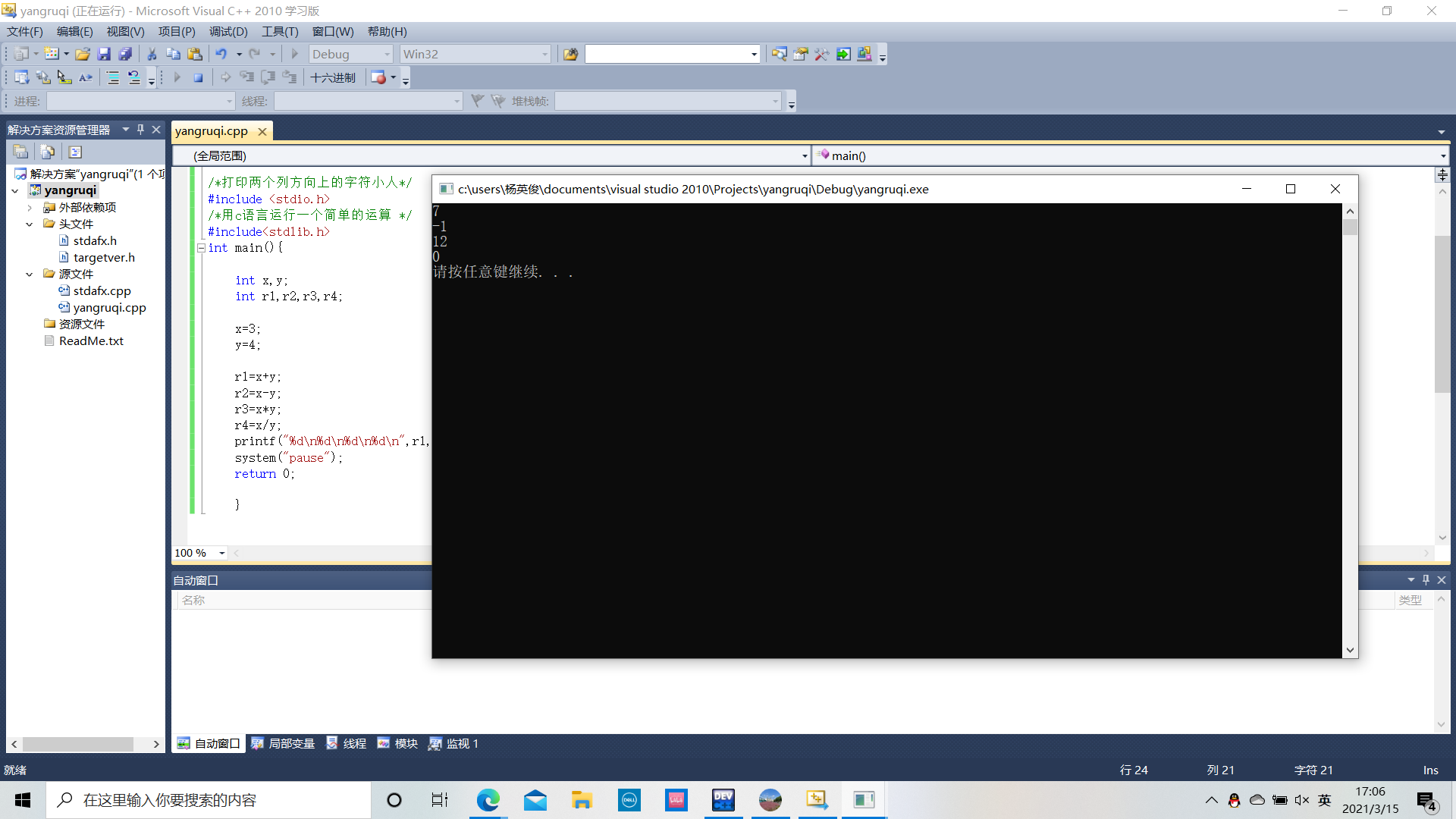1456x819 pixels.
Task: Open the editor zoom 100 % dropdown
Action: pyautogui.click(x=221, y=553)
